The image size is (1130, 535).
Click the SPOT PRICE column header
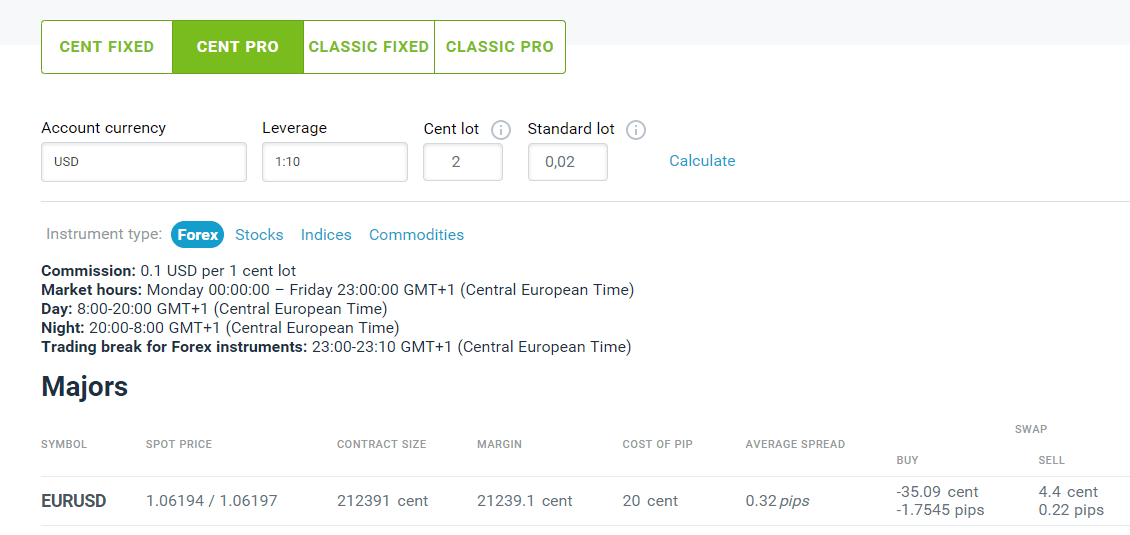coord(179,444)
